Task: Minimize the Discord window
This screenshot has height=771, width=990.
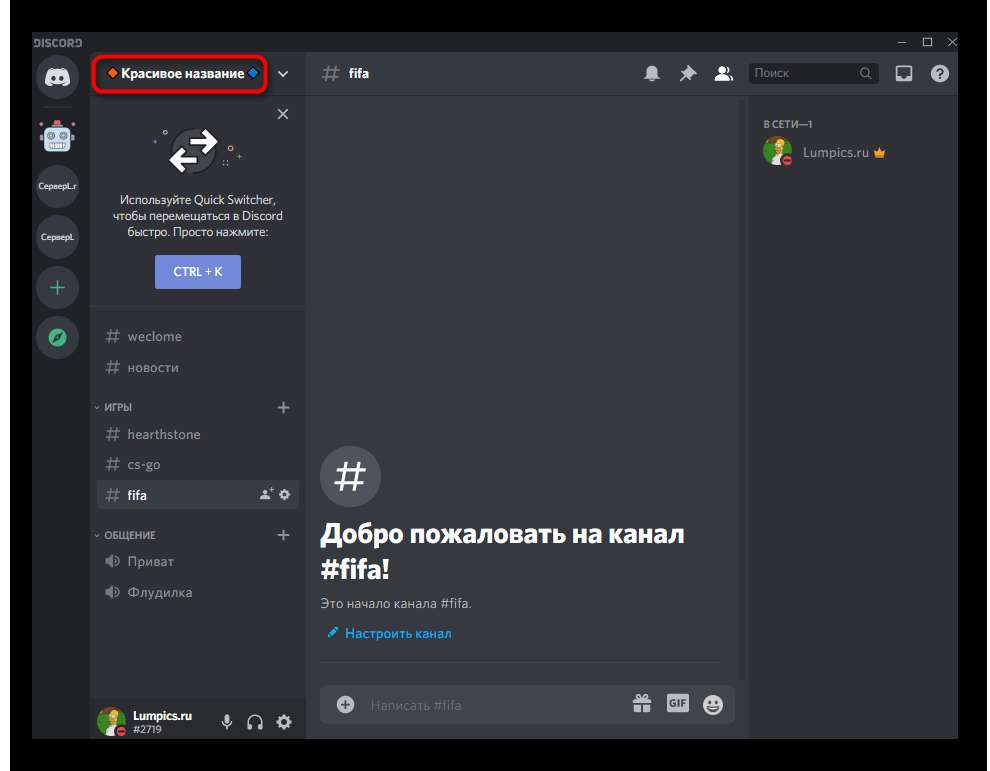Action: (x=902, y=42)
